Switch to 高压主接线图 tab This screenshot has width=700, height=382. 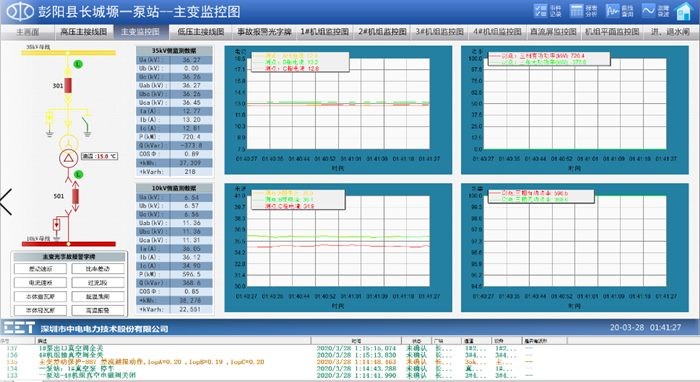(x=84, y=32)
